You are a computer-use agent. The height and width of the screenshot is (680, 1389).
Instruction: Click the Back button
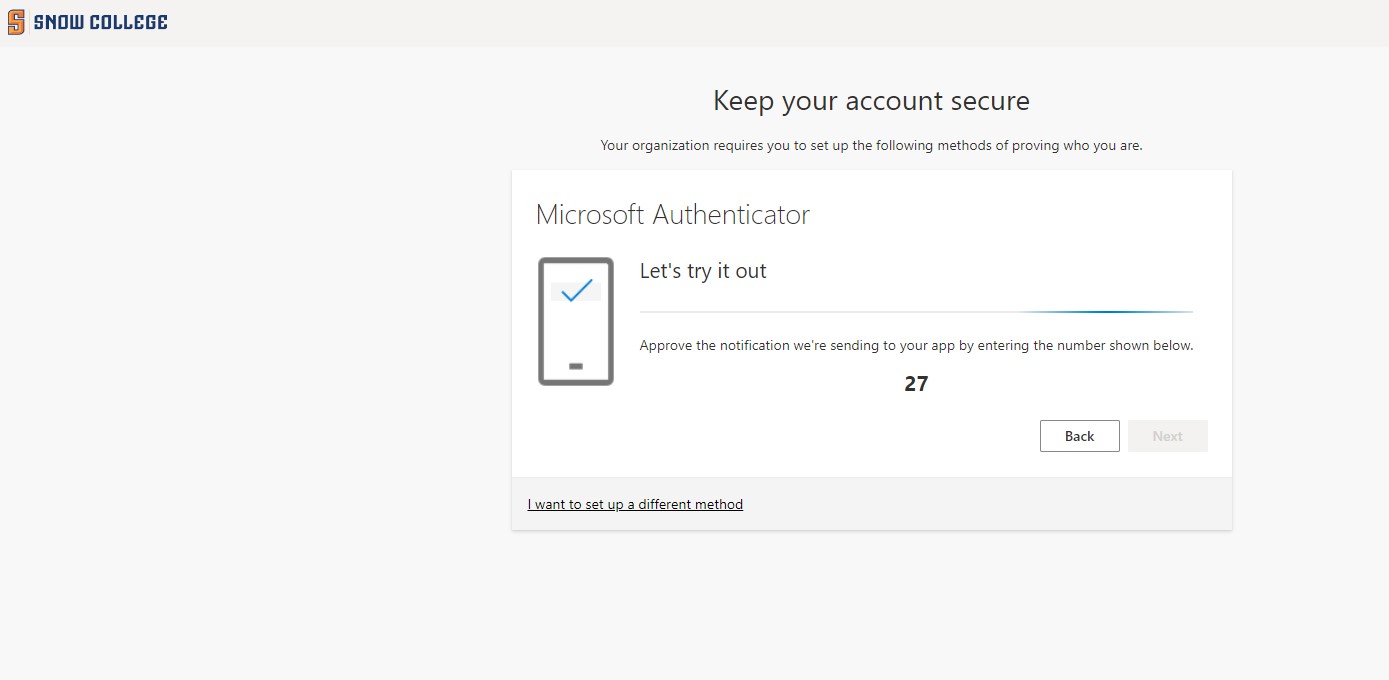tap(1079, 436)
